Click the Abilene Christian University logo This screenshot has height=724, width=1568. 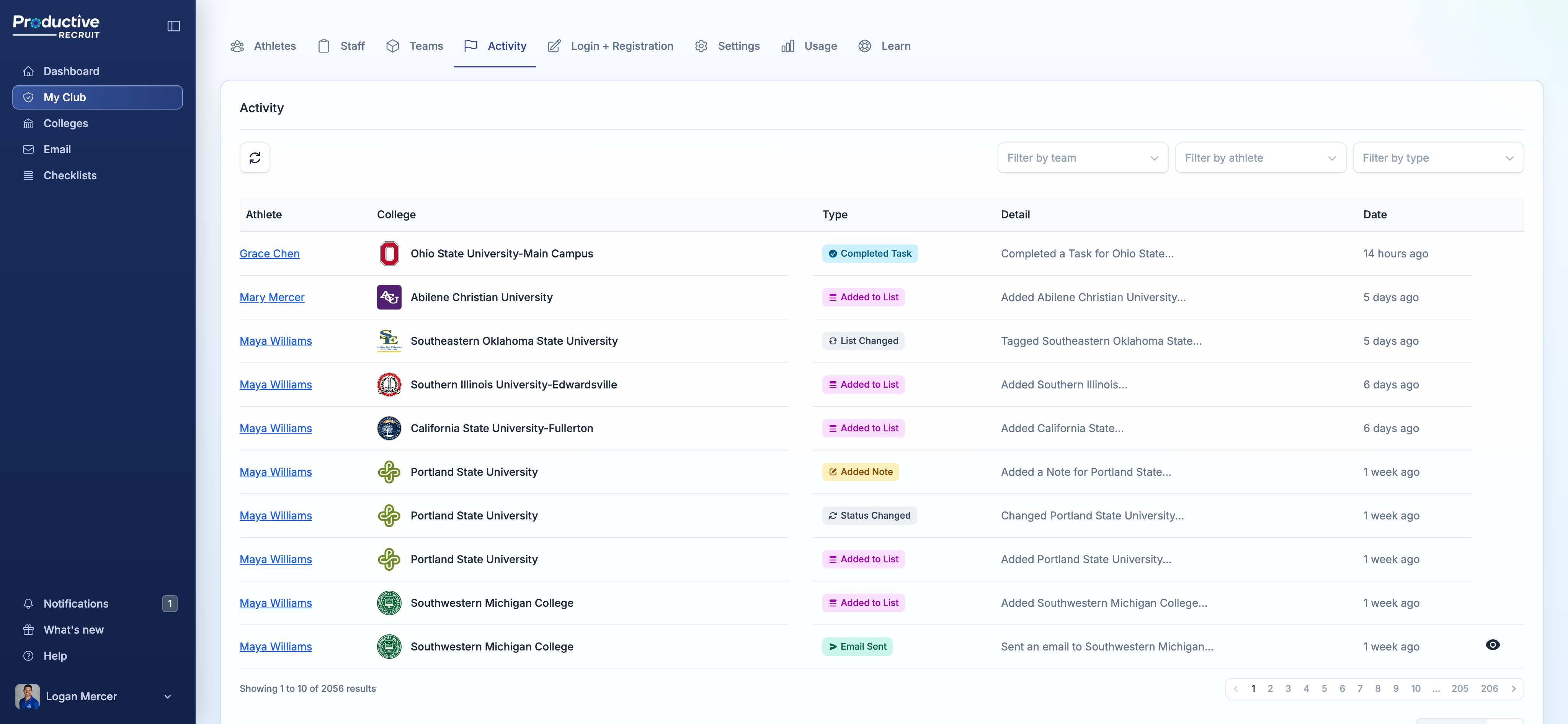[x=389, y=297]
